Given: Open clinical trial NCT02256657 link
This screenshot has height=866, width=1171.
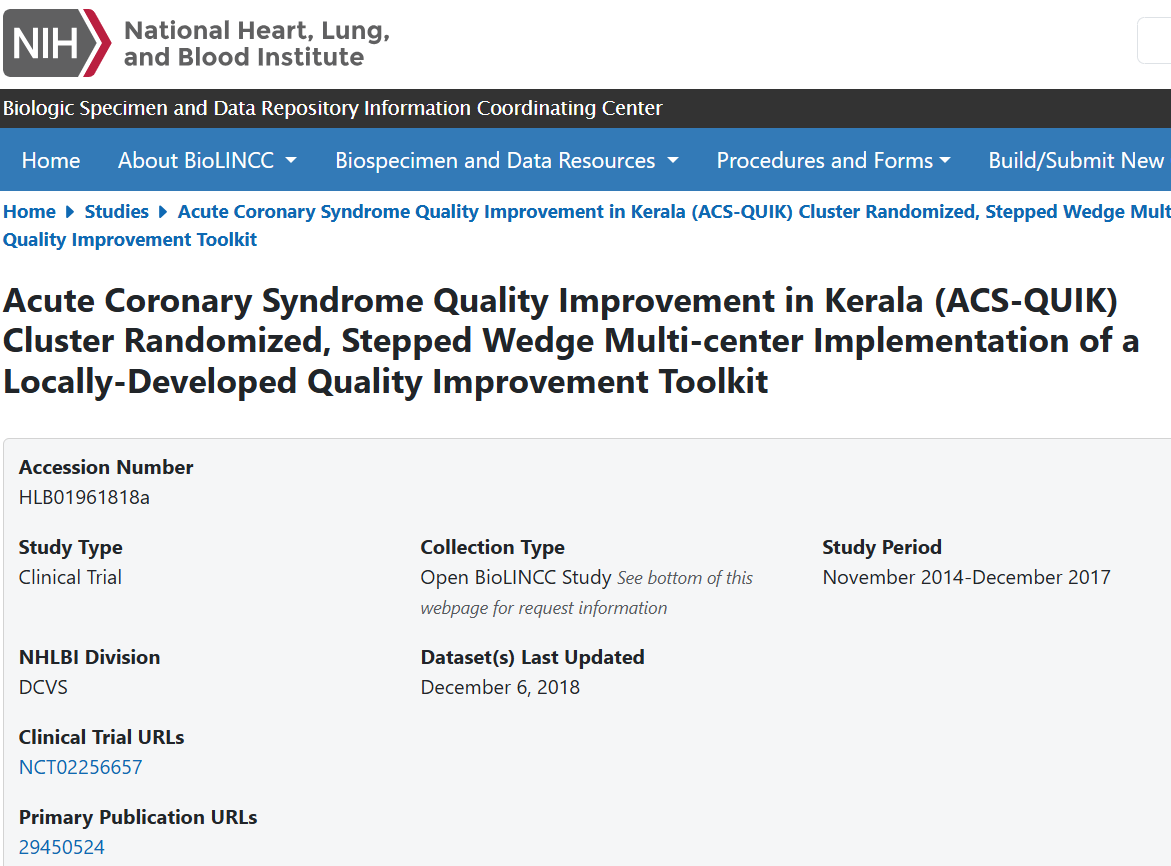Looking at the screenshot, I should click(x=81, y=767).
